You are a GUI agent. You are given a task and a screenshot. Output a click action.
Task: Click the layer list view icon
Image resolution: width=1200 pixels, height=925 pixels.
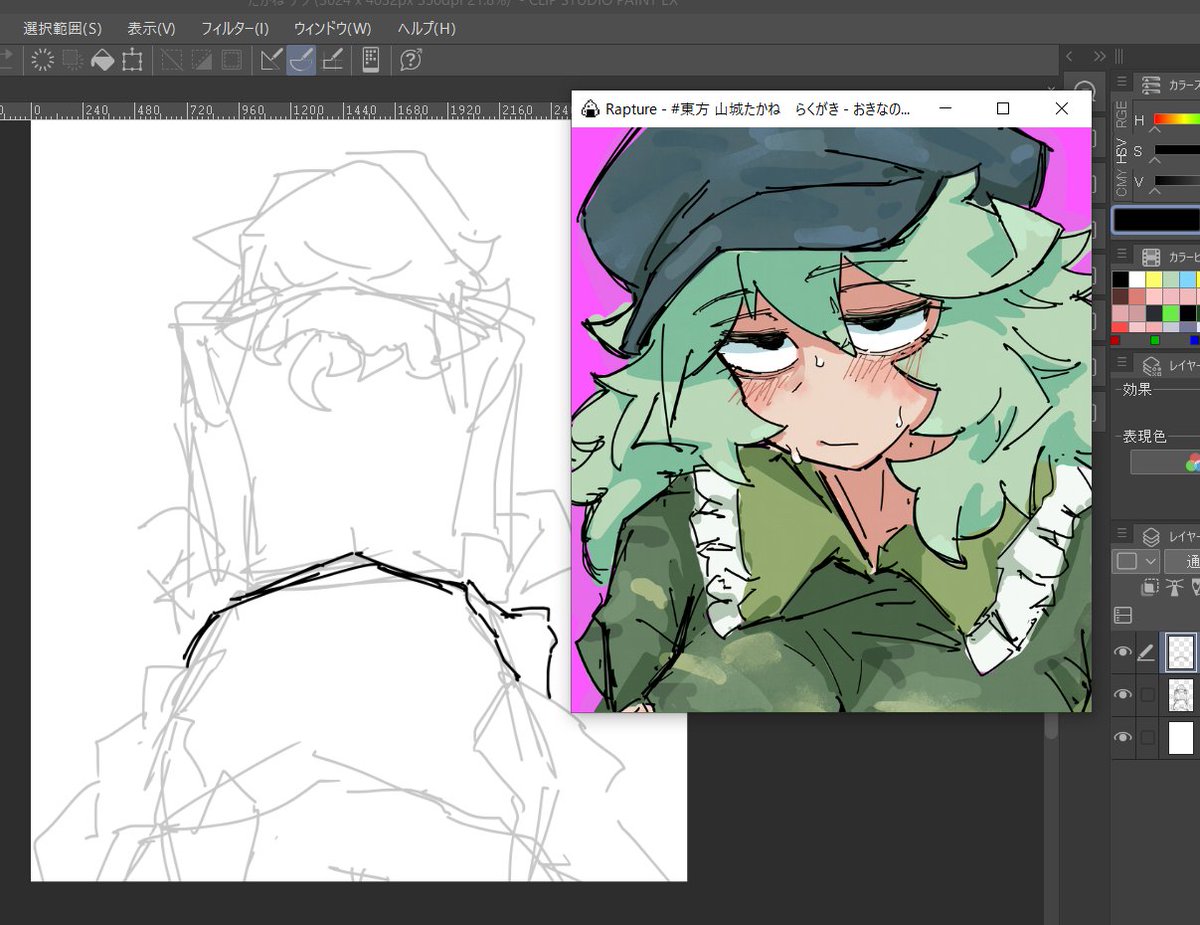pos(1123,615)
